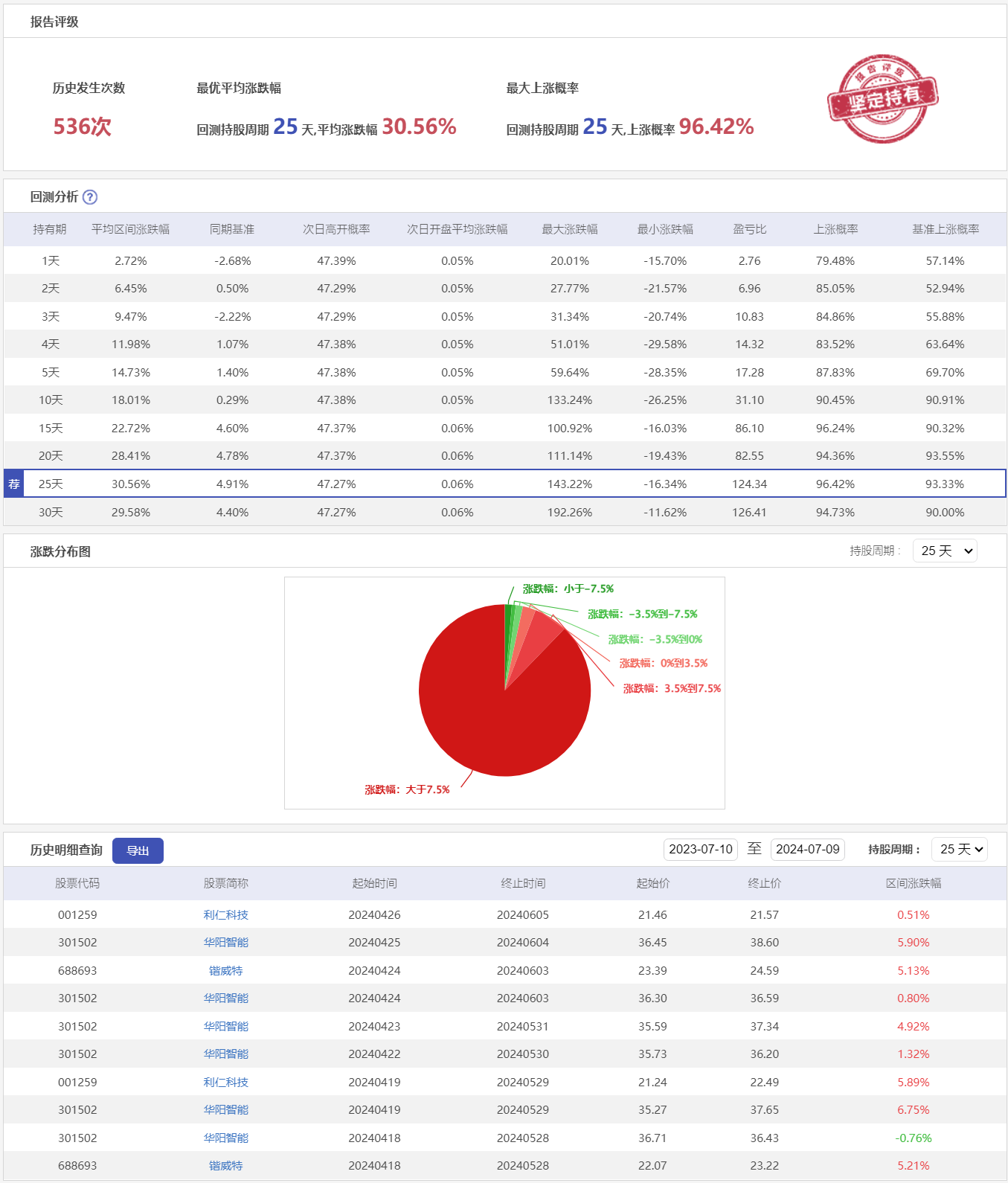This screenshot has width=1008, height=1183.
Task: Edit the start date field 2023-07-10
Action: click(x=701, y=849)
